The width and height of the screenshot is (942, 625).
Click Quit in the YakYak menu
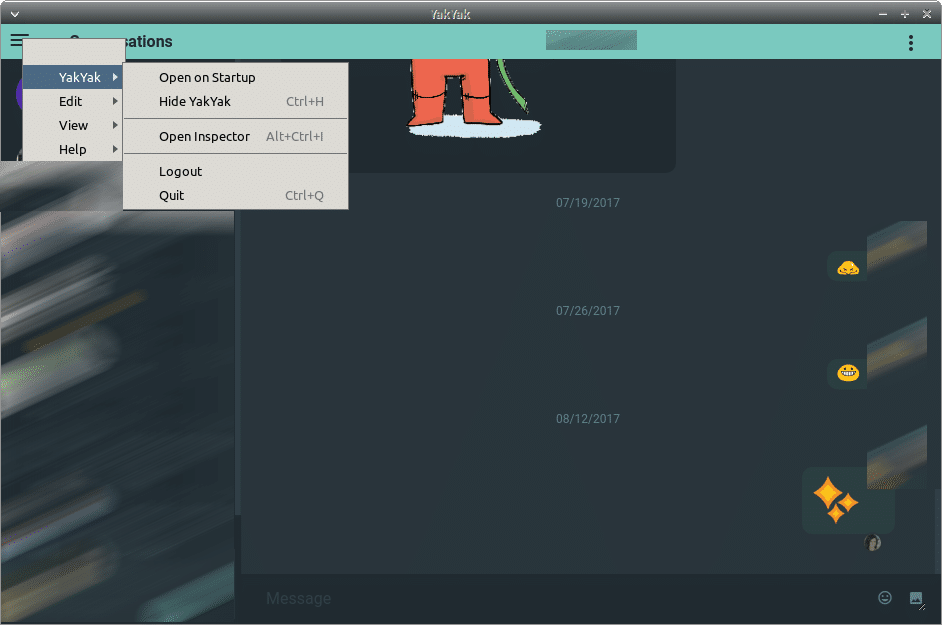pyautogui.click(x=236, y=195)
